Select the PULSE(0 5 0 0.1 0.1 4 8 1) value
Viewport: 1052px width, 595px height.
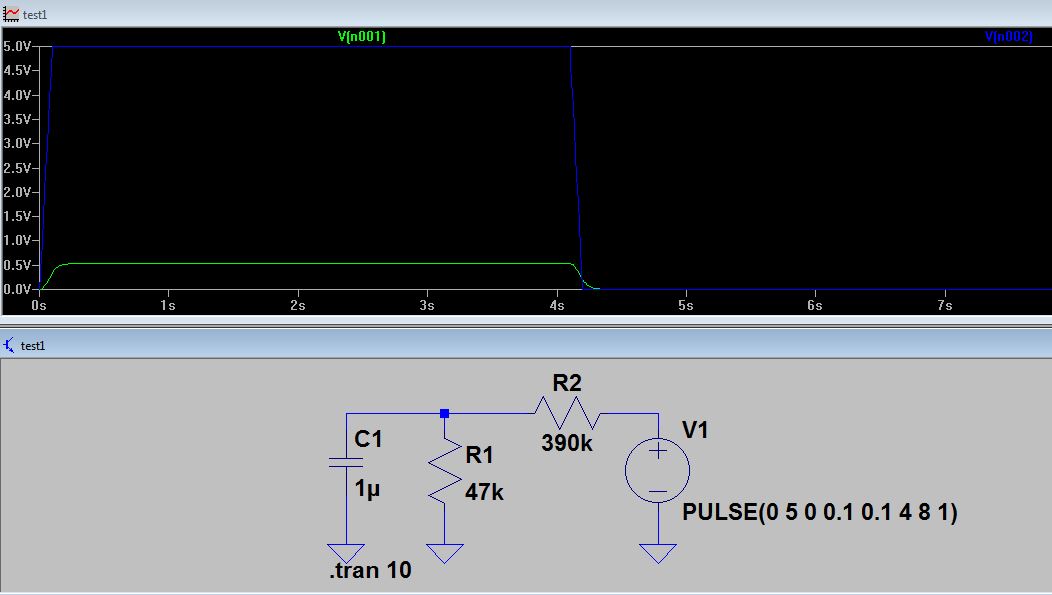click(820, 512)
